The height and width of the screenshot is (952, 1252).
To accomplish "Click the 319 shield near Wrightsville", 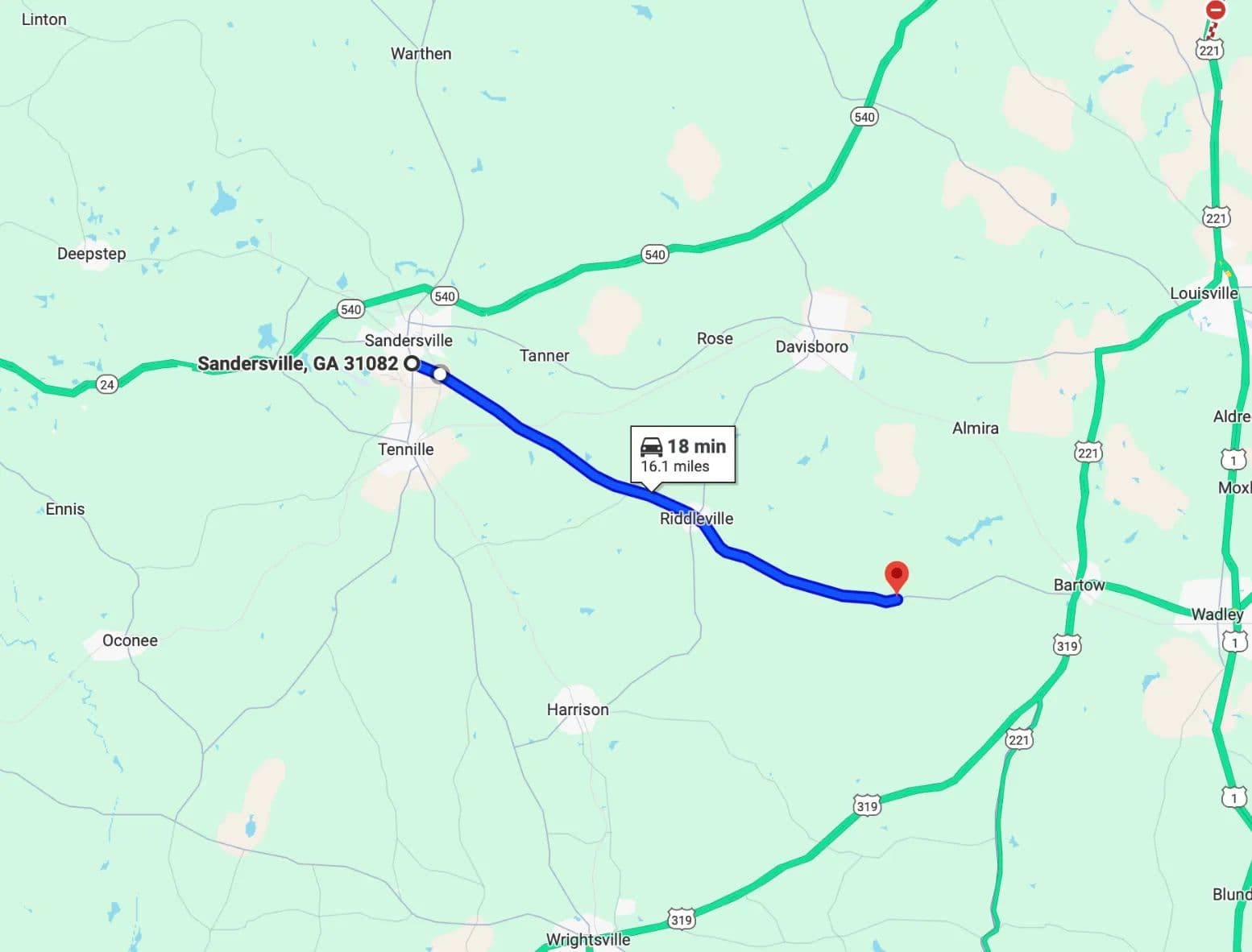I will click(681, 919).
